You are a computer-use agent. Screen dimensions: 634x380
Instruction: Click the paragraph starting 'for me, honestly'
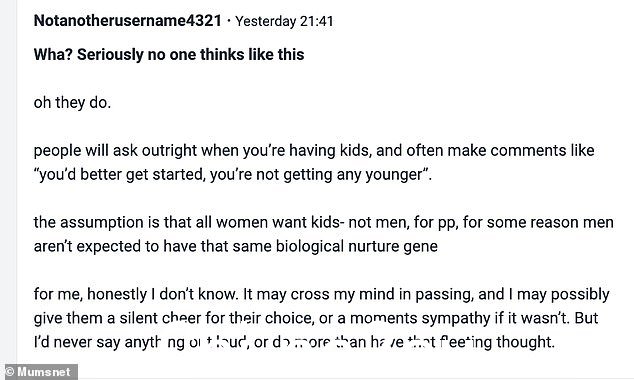(321, 318)
